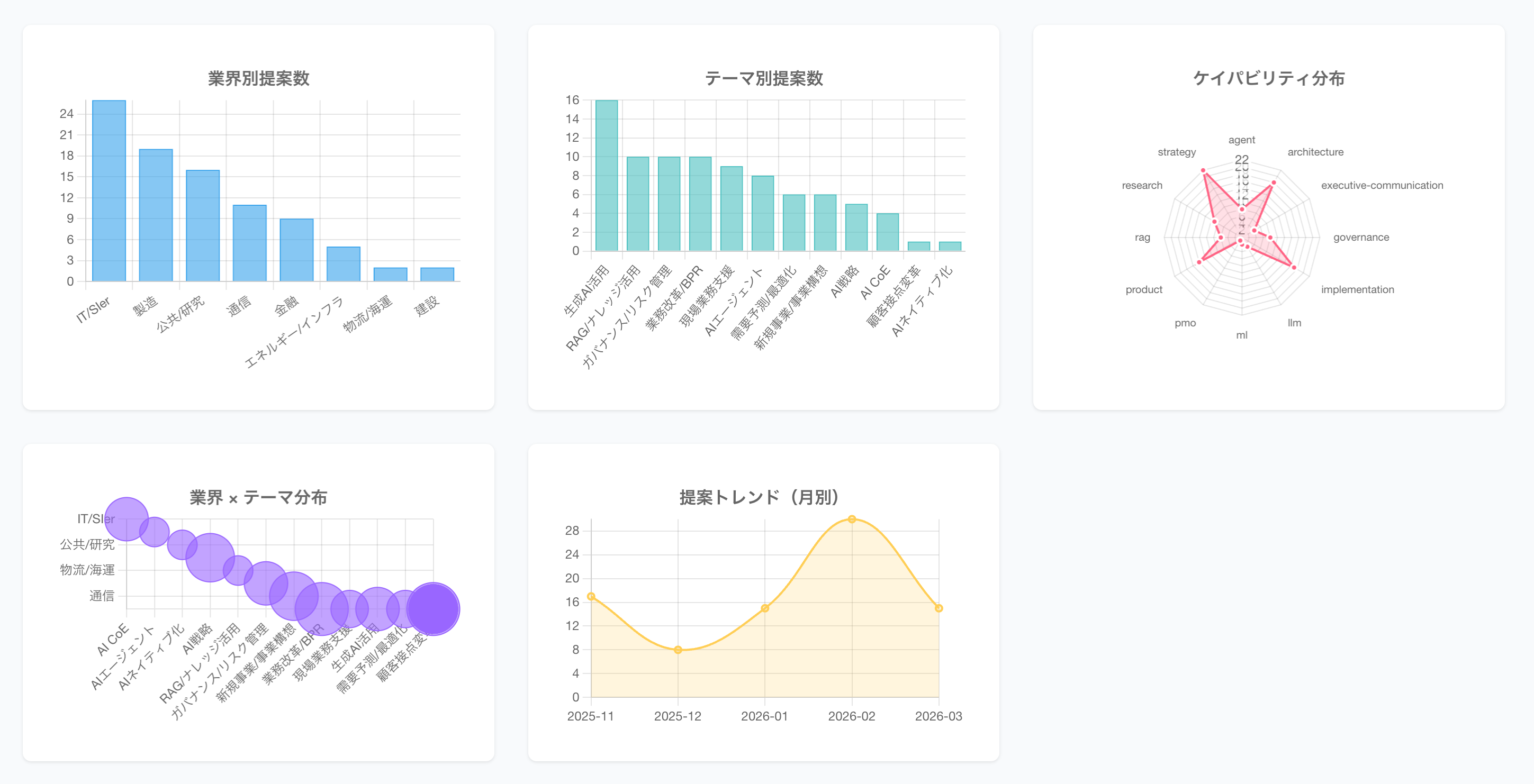1534x784 pixels.
Task: Click the 生成AI活用 bar in テーマ別提案数
Action: coord(606,176)
